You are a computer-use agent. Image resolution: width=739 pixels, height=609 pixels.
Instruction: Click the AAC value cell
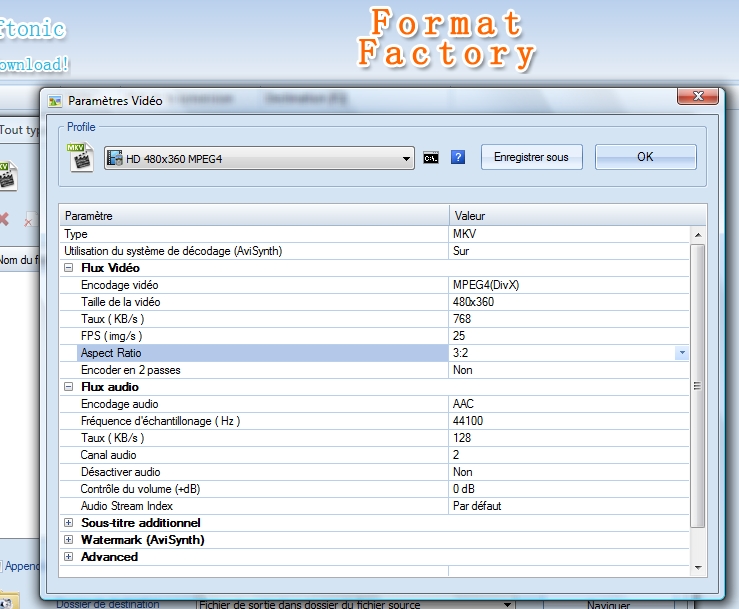[x=569, y=403]
